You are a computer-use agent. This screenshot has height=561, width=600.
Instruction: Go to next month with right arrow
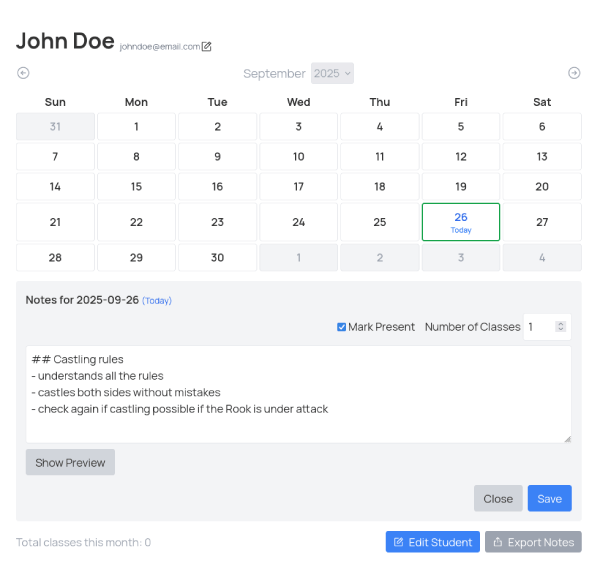click(574, 73)
